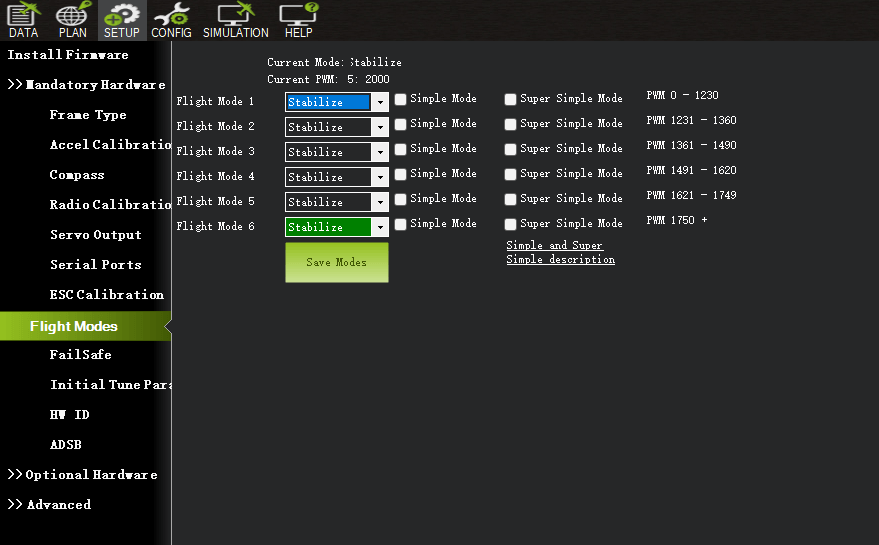
Task: Open the PLAN globe icon
Action: (x=72, y=20)
